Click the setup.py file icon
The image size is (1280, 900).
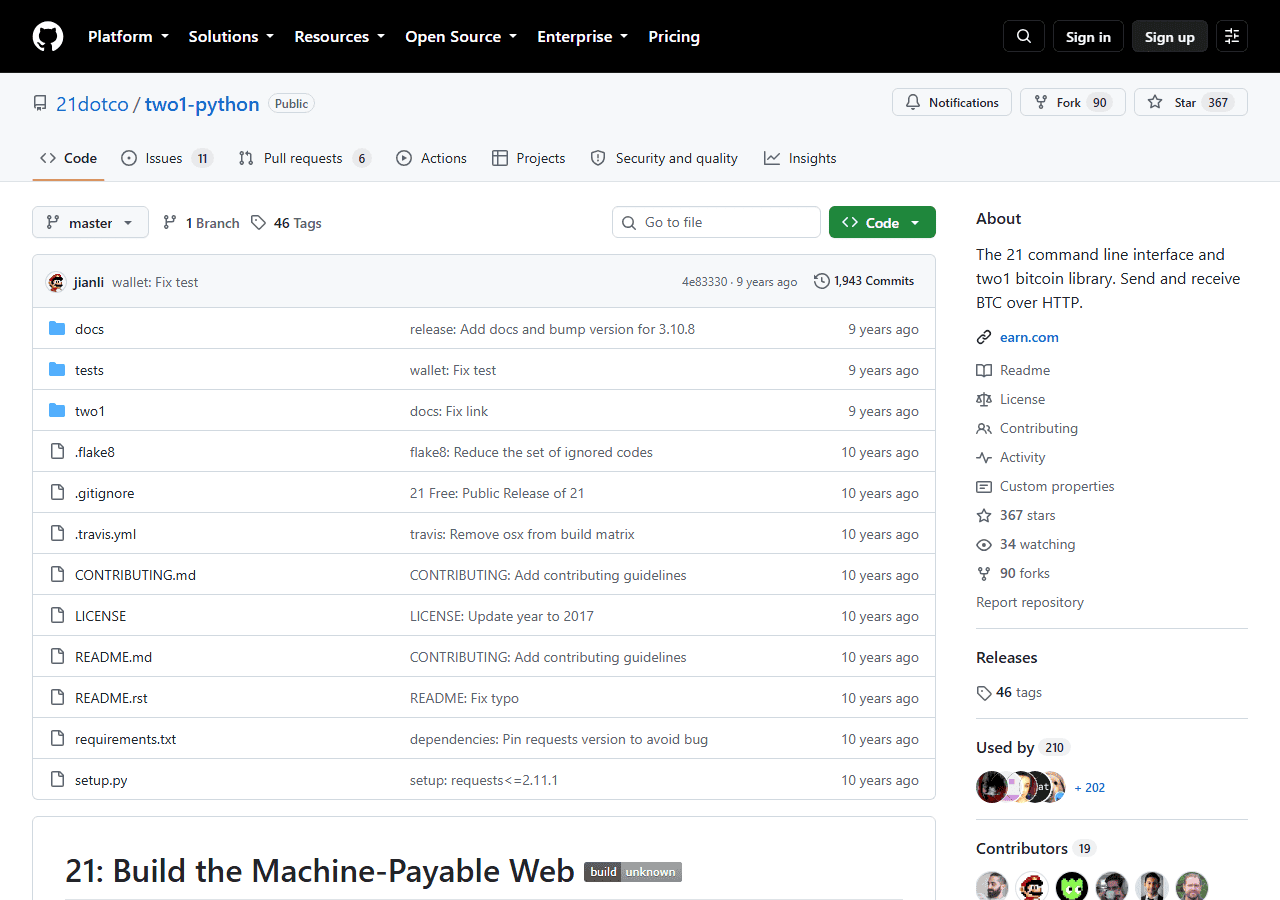(x=57, y=780)
